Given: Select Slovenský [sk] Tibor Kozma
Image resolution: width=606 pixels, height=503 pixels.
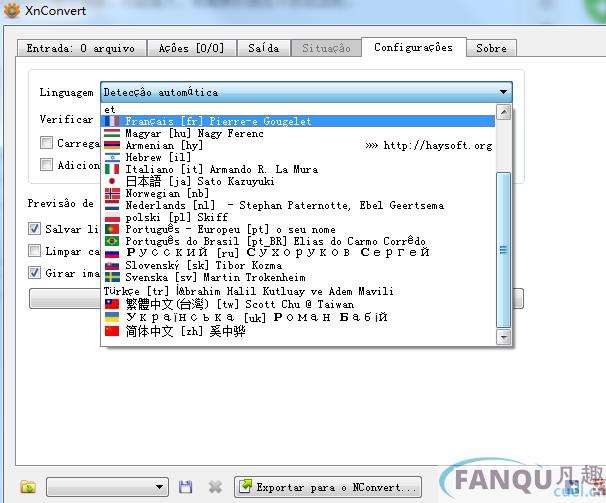Looking at the screenshot, I should [x=298, y=266].
